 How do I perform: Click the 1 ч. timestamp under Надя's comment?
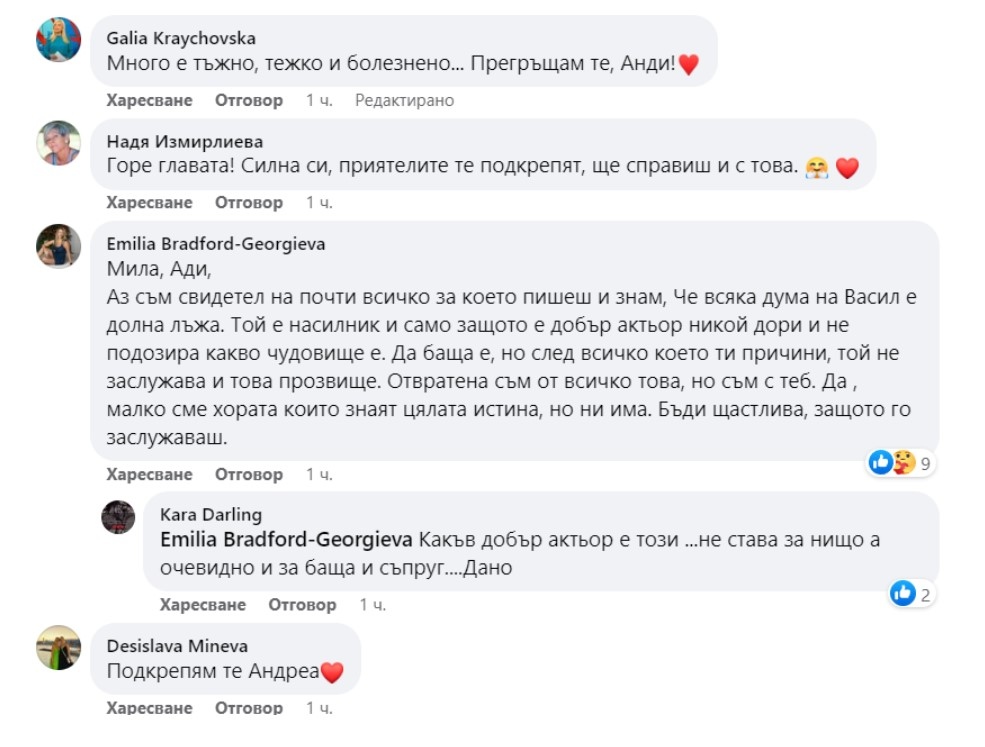pyautogui.click(x=319, y=202)
